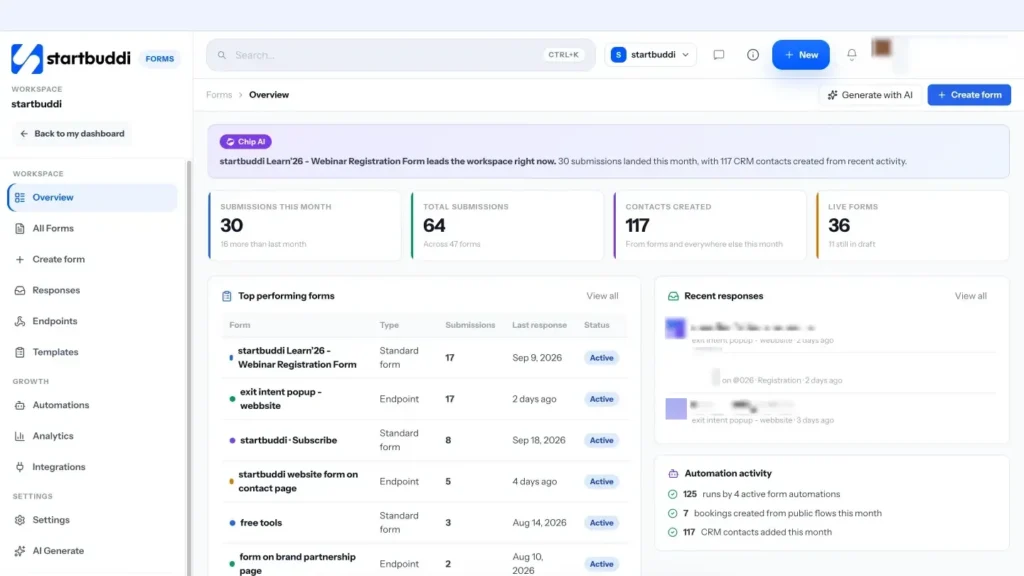The width and height of the screenshot is (1024, 576).
Task: Open the startbuddi workspace dropdown
Action: (650, 55)
